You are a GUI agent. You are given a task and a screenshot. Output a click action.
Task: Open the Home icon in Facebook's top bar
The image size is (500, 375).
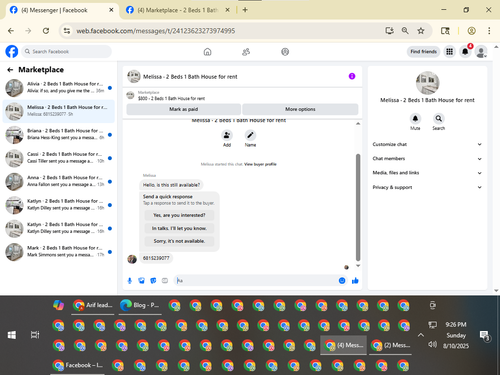tap(207, 52)
